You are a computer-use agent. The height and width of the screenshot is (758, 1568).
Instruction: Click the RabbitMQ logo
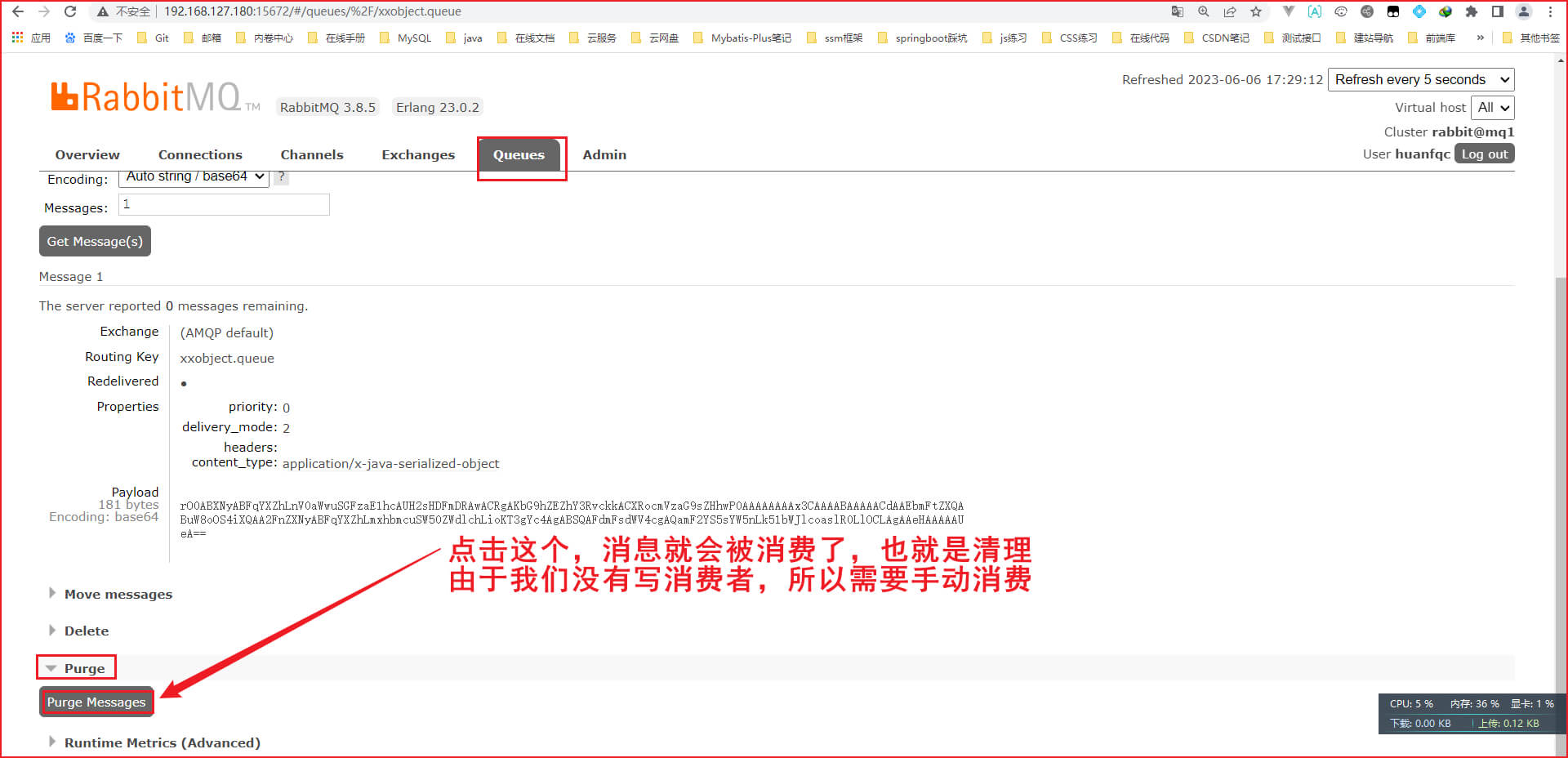[x=155, y=96]
